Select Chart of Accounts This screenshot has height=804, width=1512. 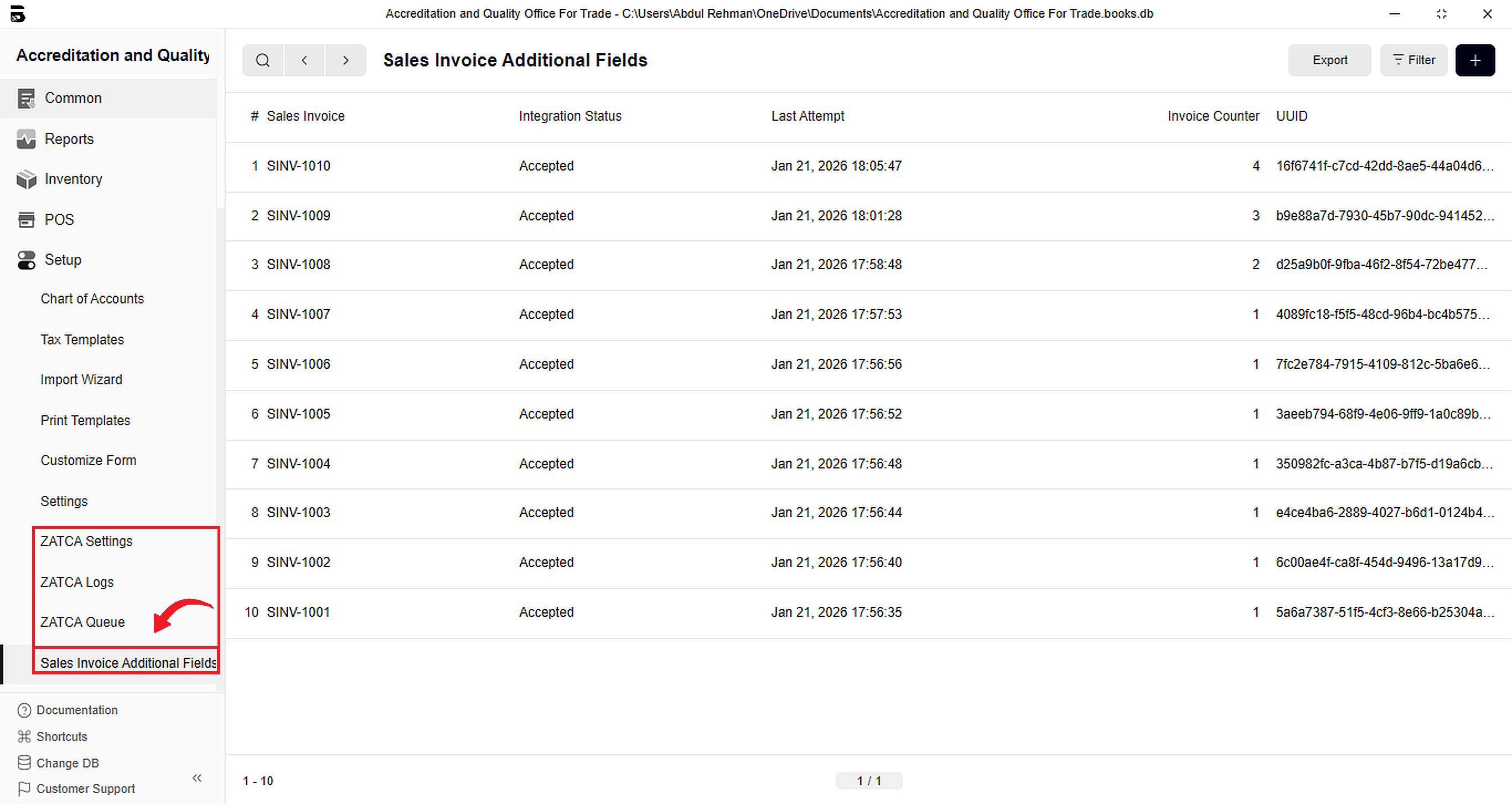point(92,298)
